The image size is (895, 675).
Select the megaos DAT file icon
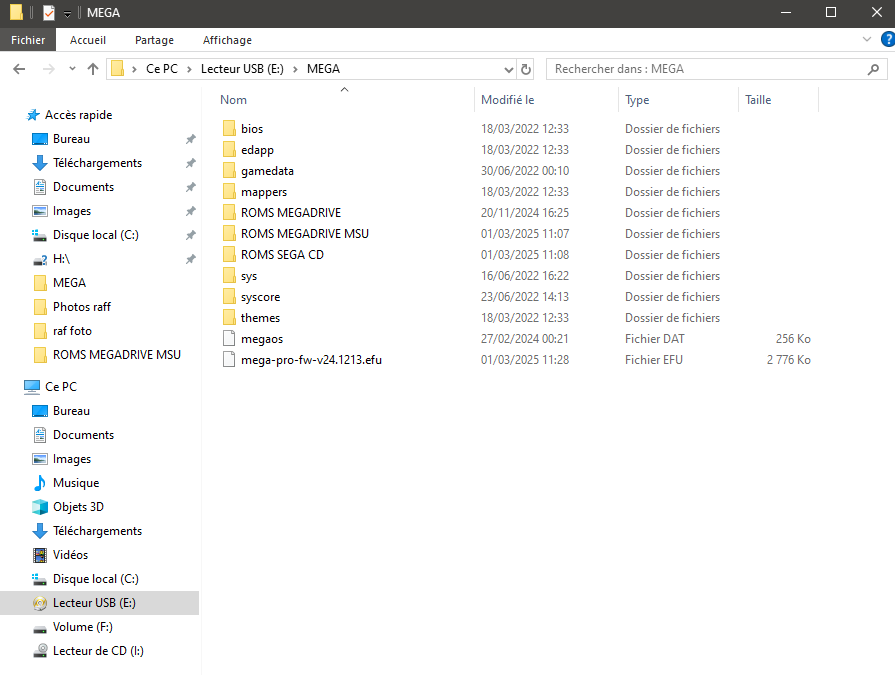point(229,339)
